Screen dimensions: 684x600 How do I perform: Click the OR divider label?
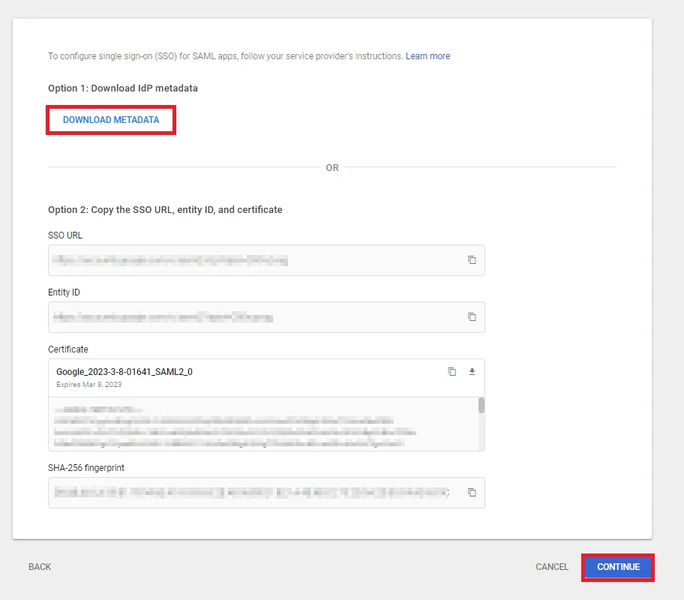(x=332, y=167)
